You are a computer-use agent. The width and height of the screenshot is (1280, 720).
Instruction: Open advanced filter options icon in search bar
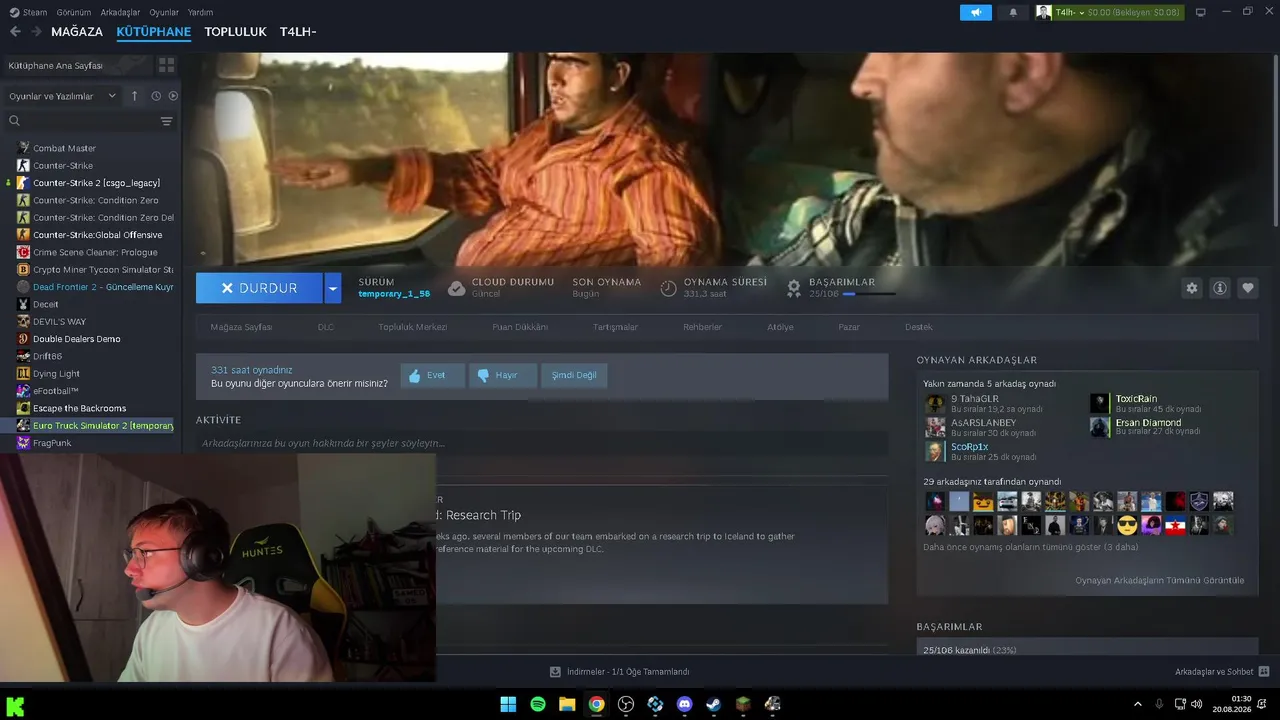click(166, 121)
